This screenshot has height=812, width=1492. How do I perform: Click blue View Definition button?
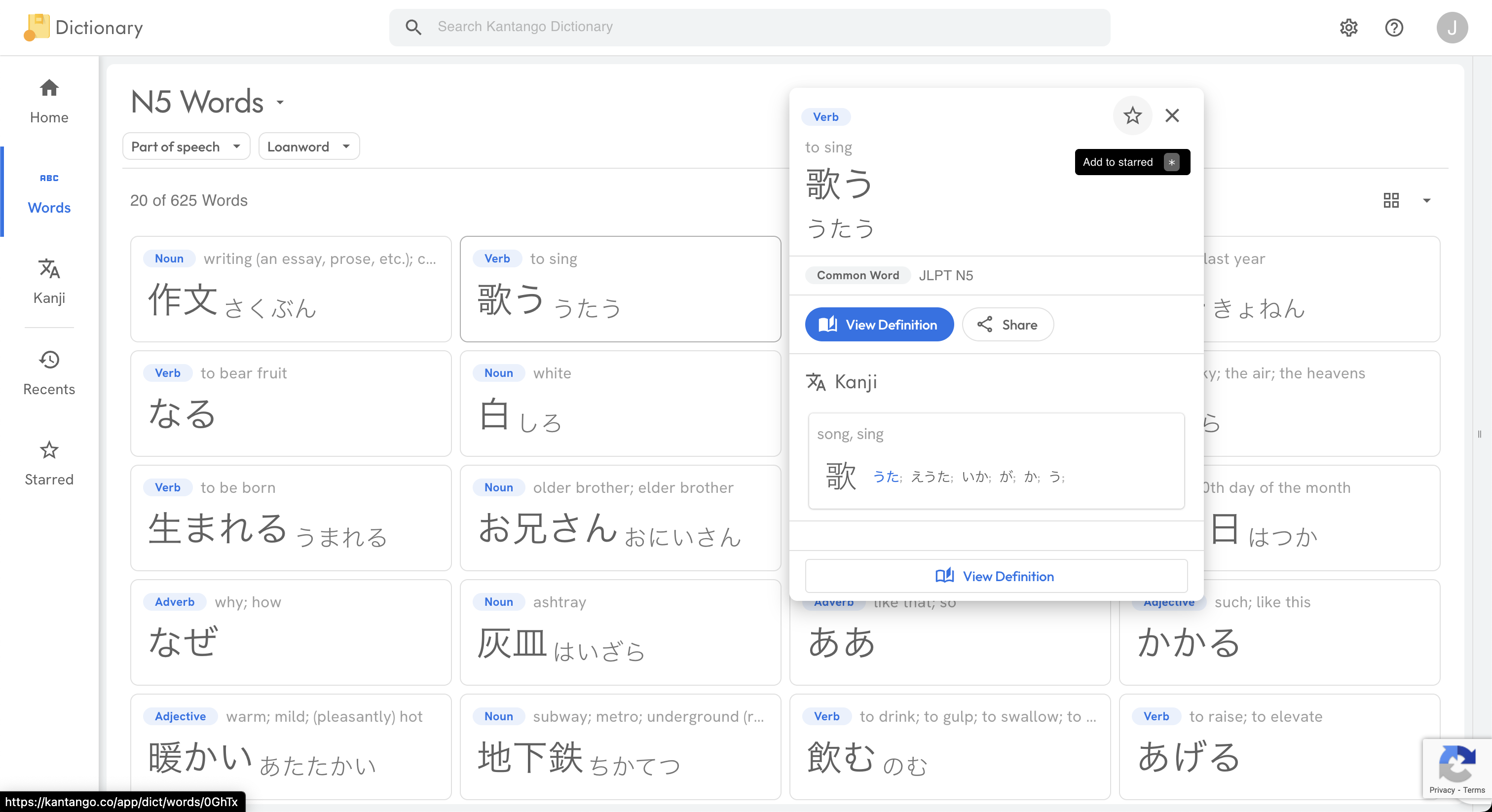point(879,324)
